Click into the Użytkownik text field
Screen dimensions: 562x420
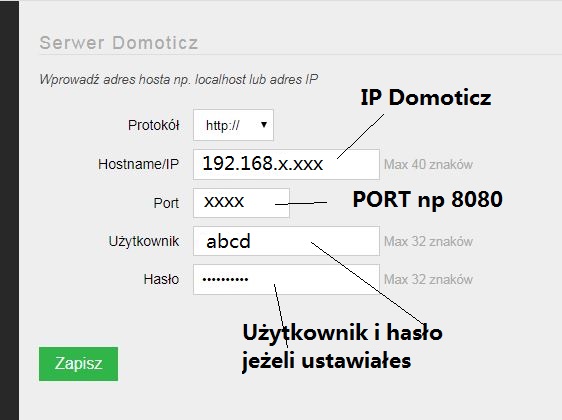[286, 241]
